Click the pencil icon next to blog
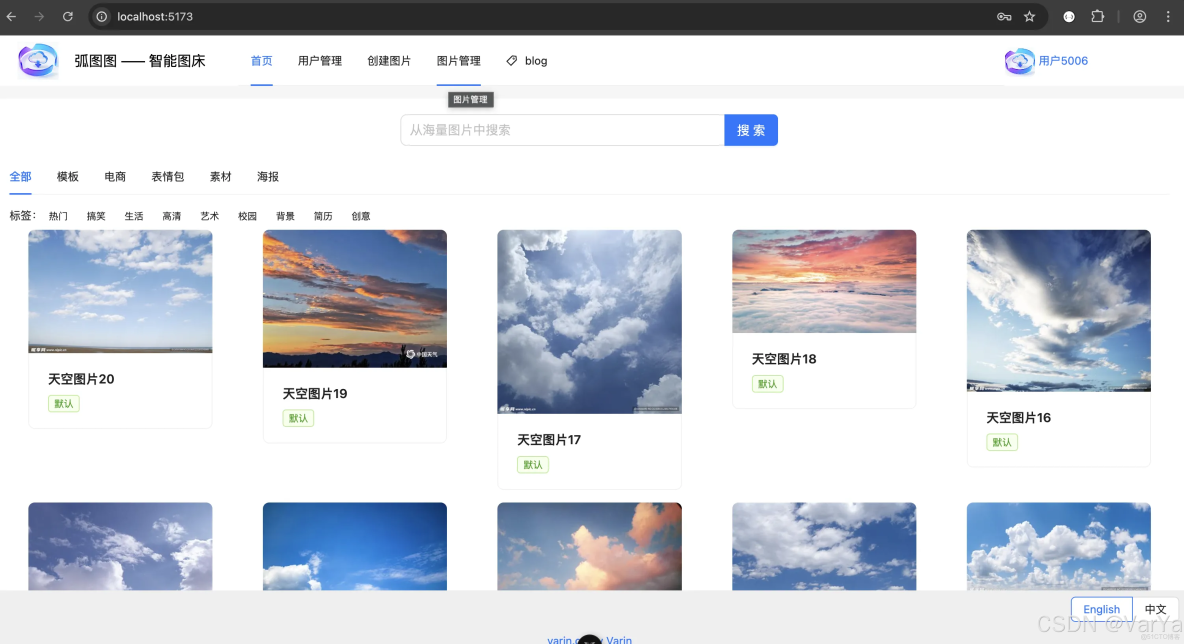 510,61
